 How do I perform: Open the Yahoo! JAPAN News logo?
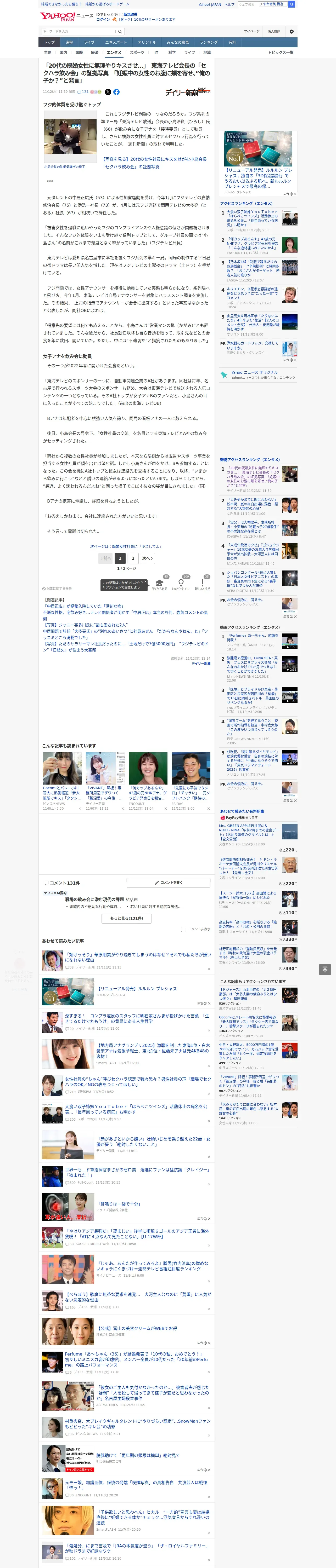click(67, 16)
